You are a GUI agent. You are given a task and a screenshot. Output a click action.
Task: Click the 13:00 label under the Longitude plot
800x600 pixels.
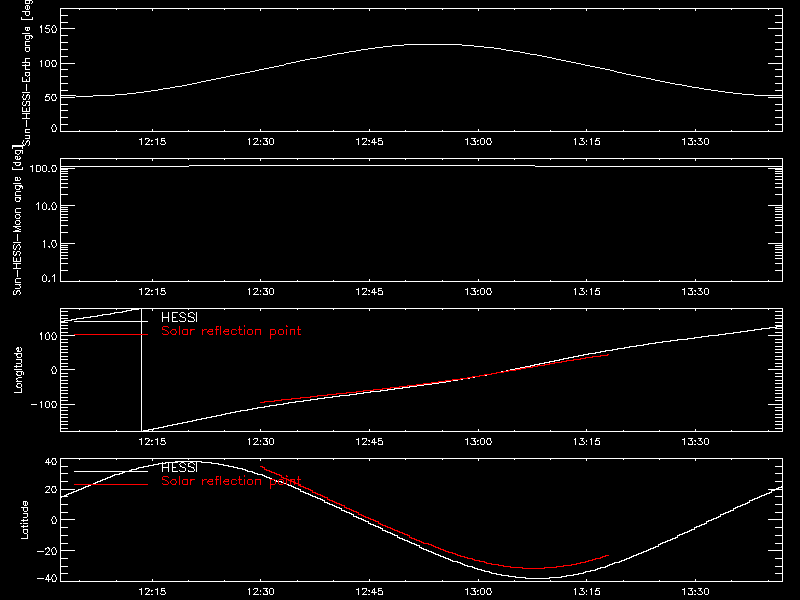pyautogui.click(x=478, y=441)
